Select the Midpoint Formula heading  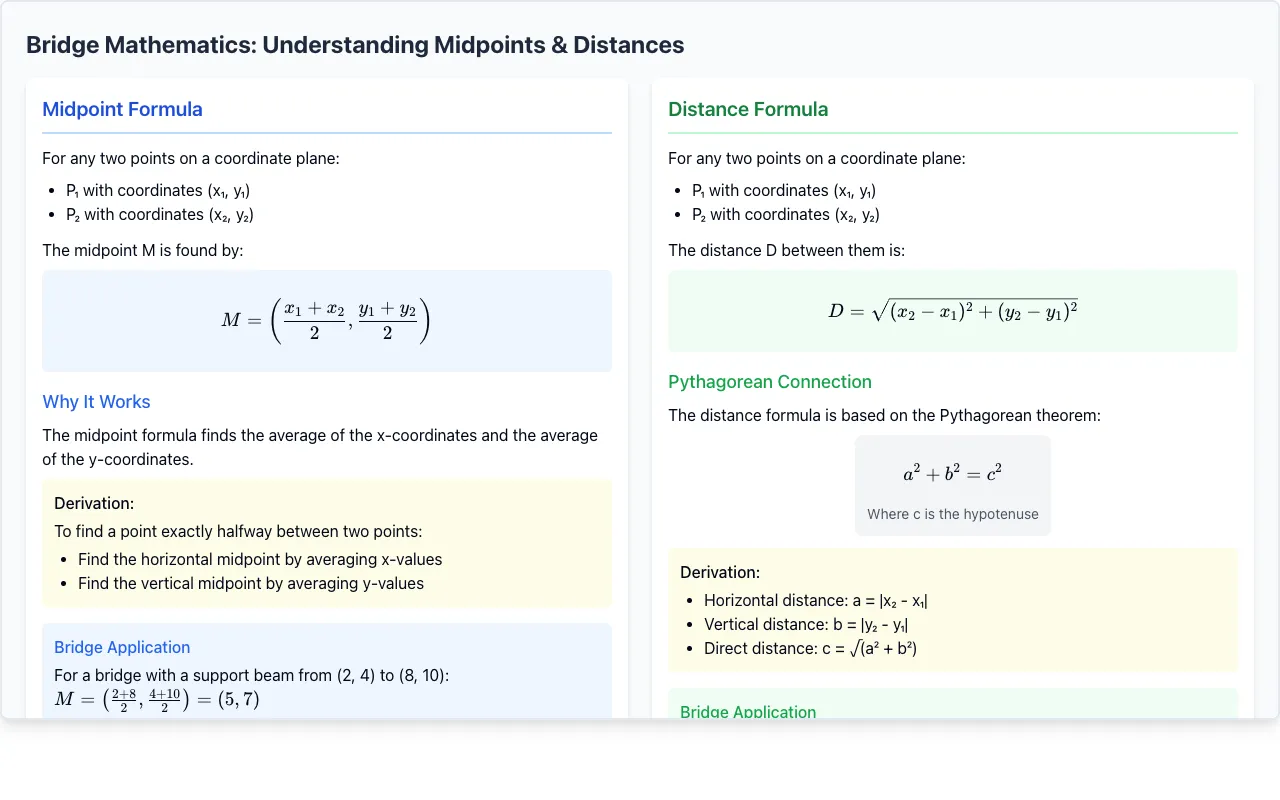[x=122, y=109]
